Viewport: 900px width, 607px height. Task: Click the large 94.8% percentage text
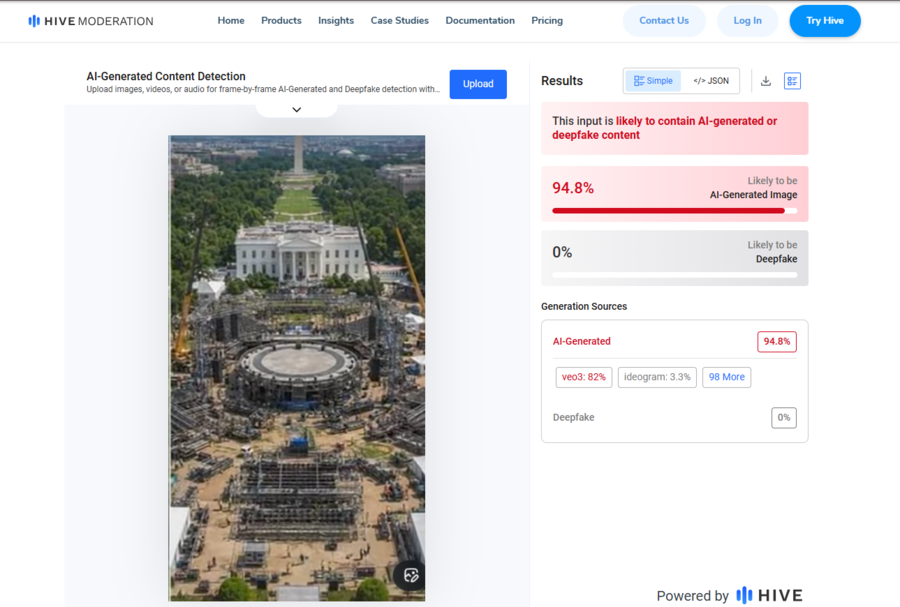point(573,188)
